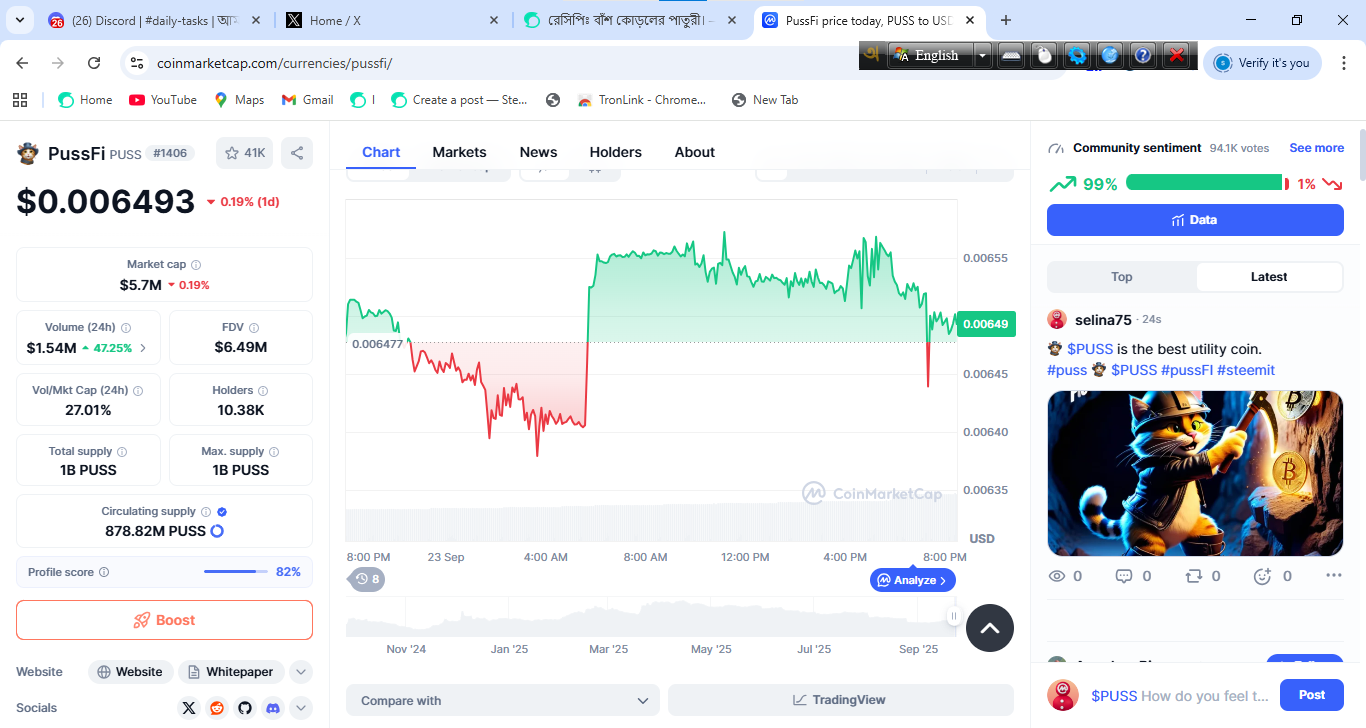Click the Analyze button on the chart
Viewport: 1366px width, 728px height.
(x=913, y=580)
